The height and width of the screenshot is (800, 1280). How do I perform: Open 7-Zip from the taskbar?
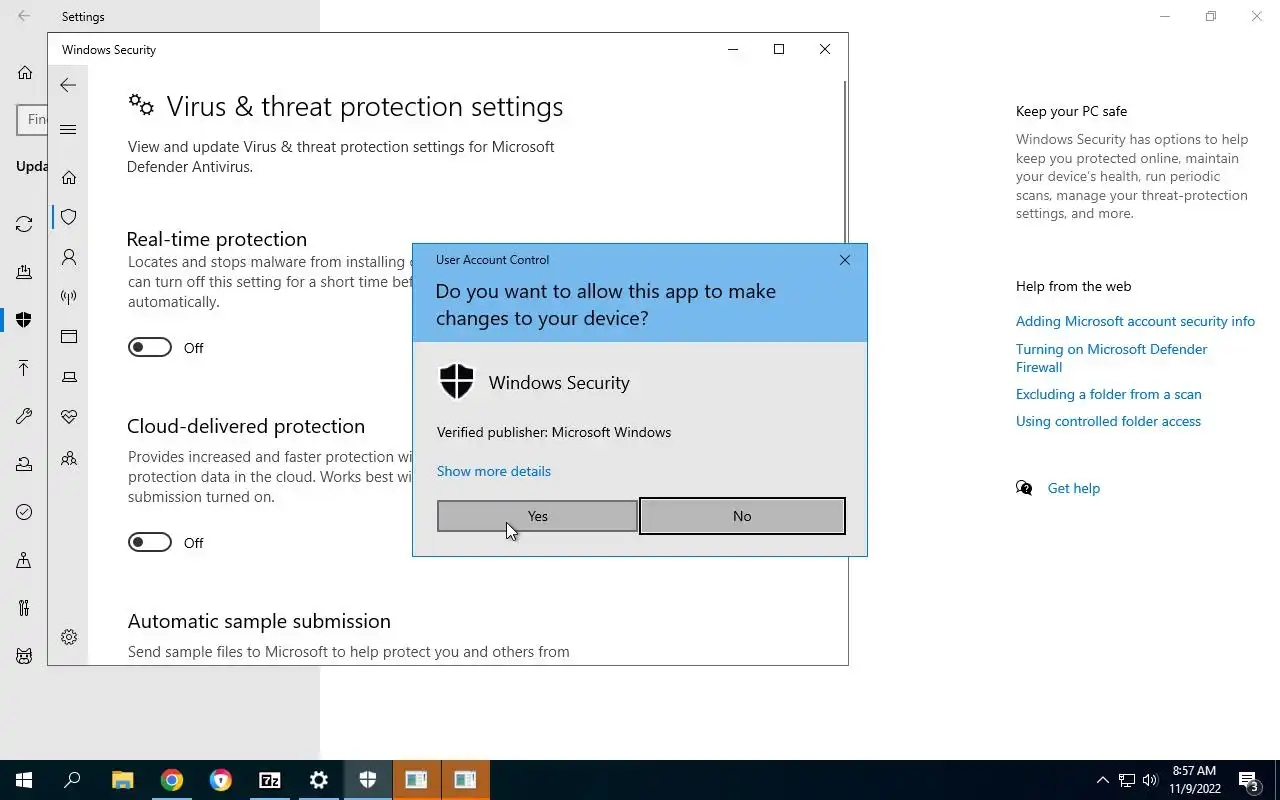(269, 780)
